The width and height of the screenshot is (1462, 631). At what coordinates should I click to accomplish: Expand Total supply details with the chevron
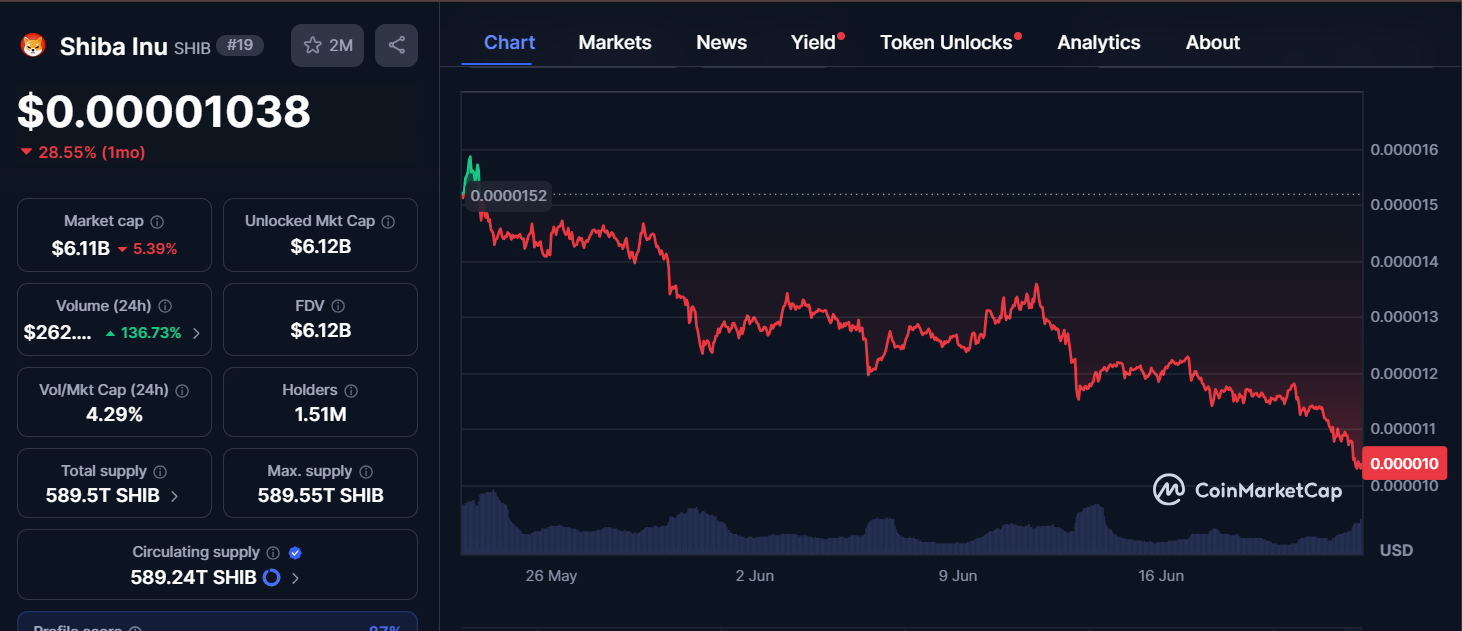click(x=175, y=496)
